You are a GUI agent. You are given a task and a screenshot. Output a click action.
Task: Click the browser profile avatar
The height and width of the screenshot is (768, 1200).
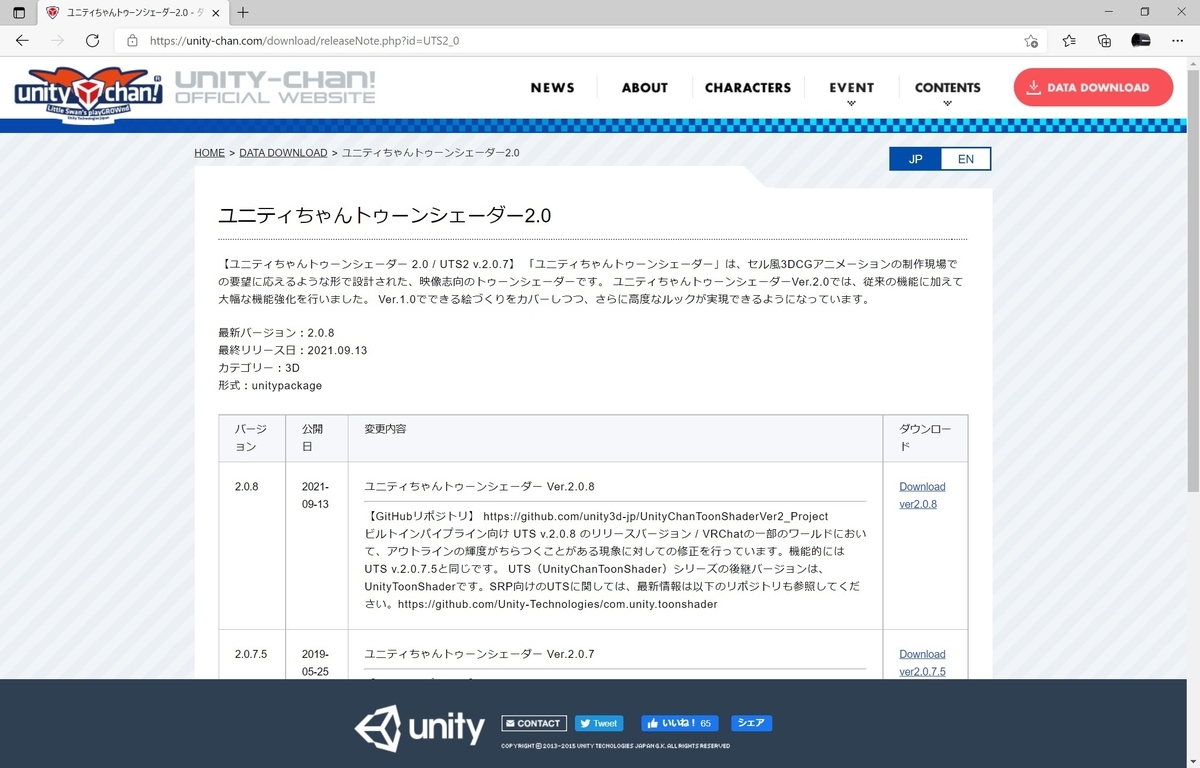point(1140,41)
